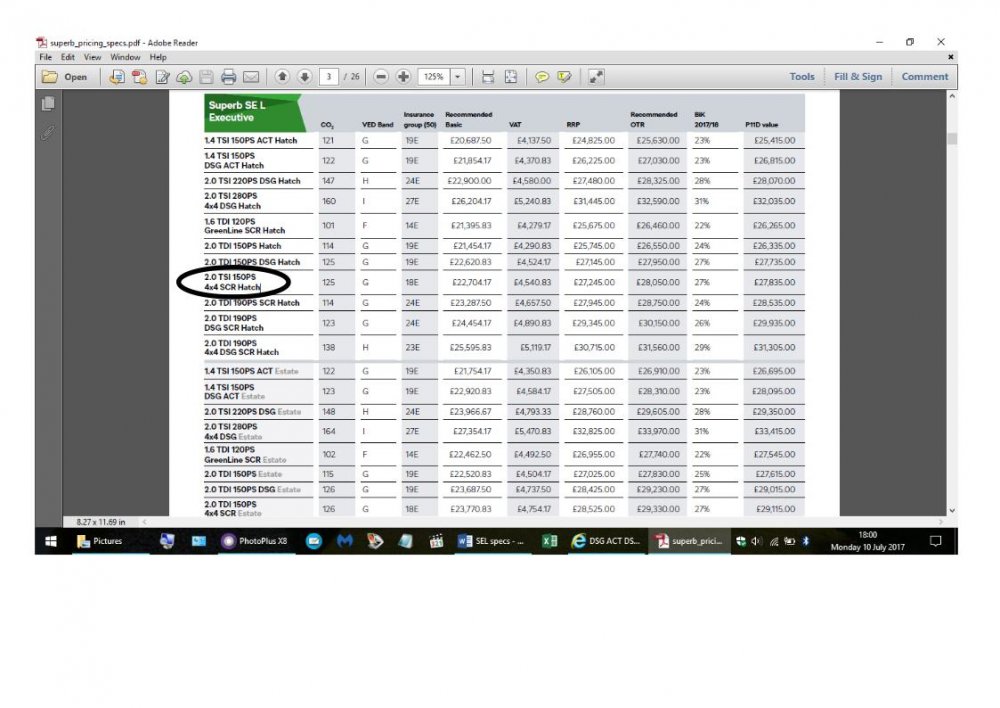Click the Malwarebytes icon in taskbar
1000x708 pixels.
click(344, 542)
